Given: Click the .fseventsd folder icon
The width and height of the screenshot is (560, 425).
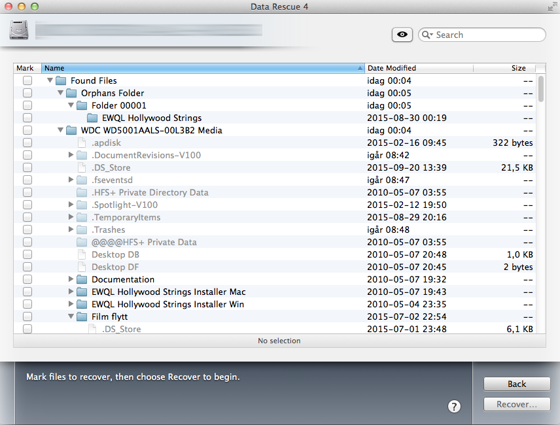Looking at the screenshot, I should 82,180.
